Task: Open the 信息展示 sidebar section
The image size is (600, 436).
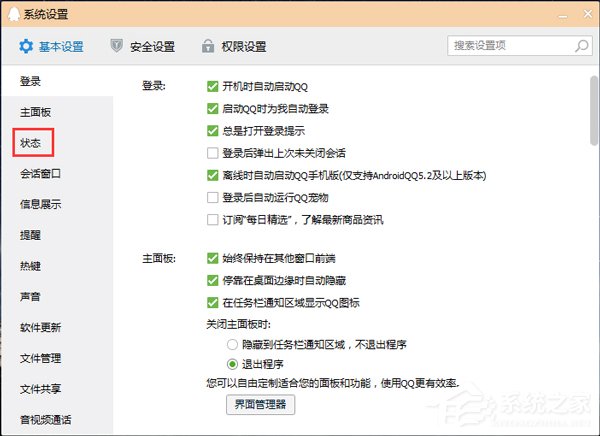Action: click(41, 204)
